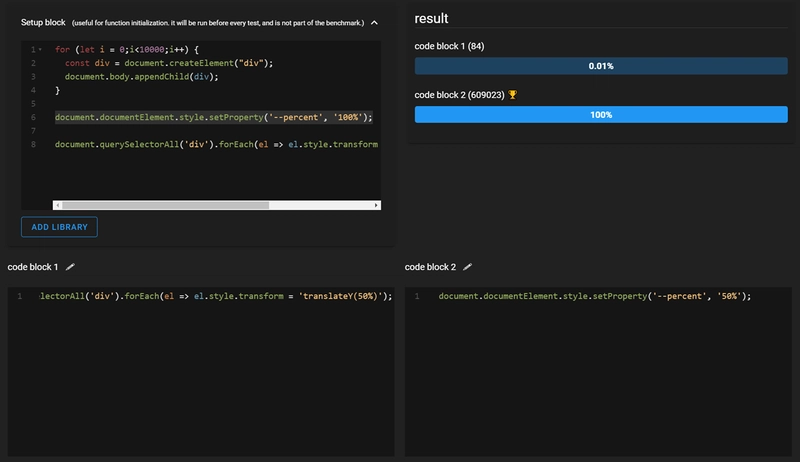Click the scrollbar left arrow in setup editor

coord(58,205)
